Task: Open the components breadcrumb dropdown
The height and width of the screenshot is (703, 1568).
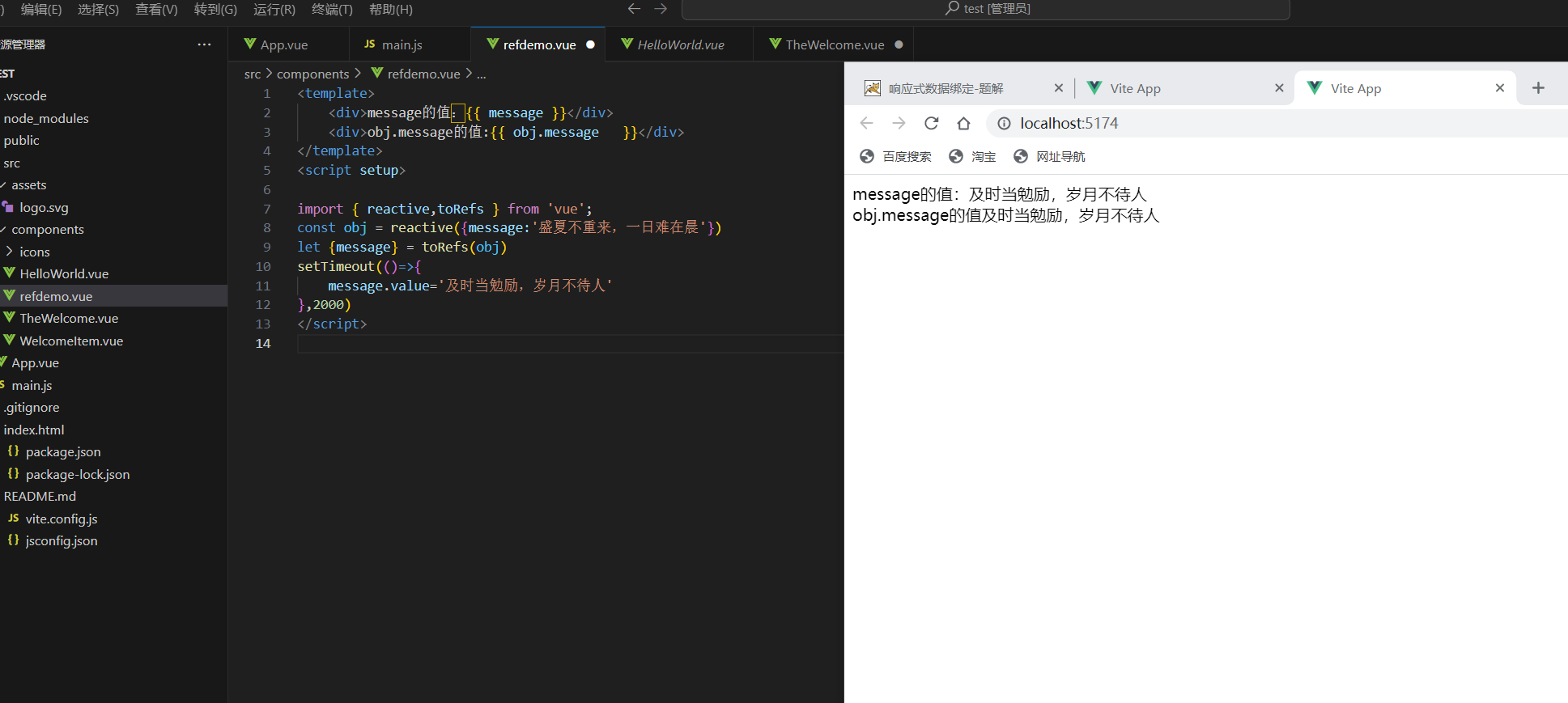Action: point(313,74)
